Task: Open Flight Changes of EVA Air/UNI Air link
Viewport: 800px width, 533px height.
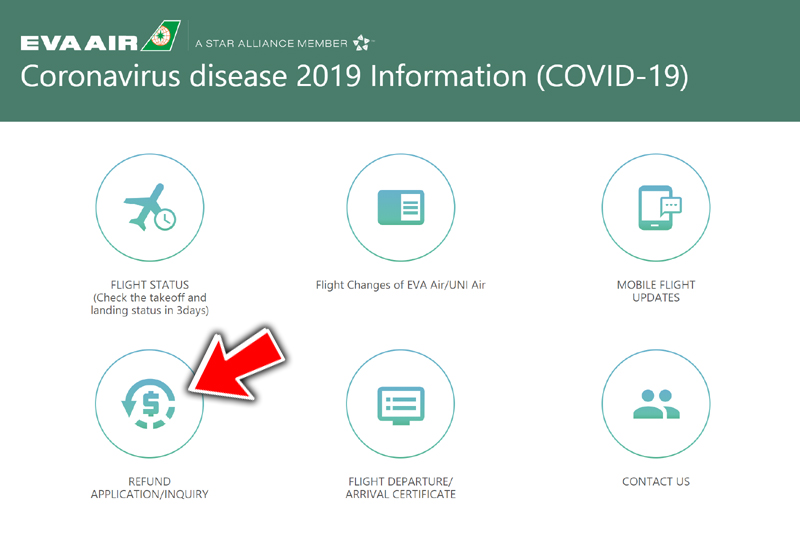Action: [x=401, y=285]
